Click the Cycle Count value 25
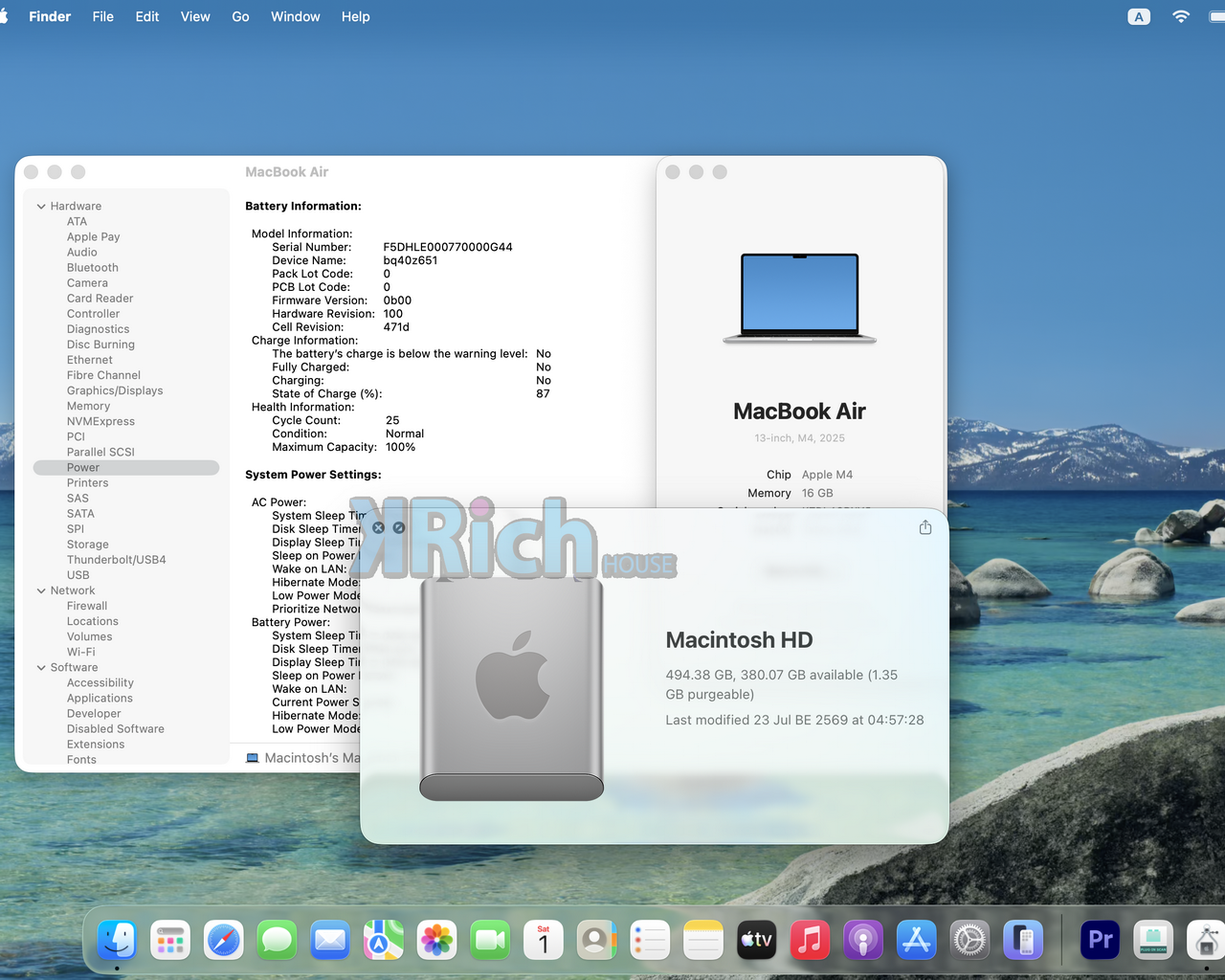Image resolution: width=1225 pixels, height=980 pixels. 392,420
